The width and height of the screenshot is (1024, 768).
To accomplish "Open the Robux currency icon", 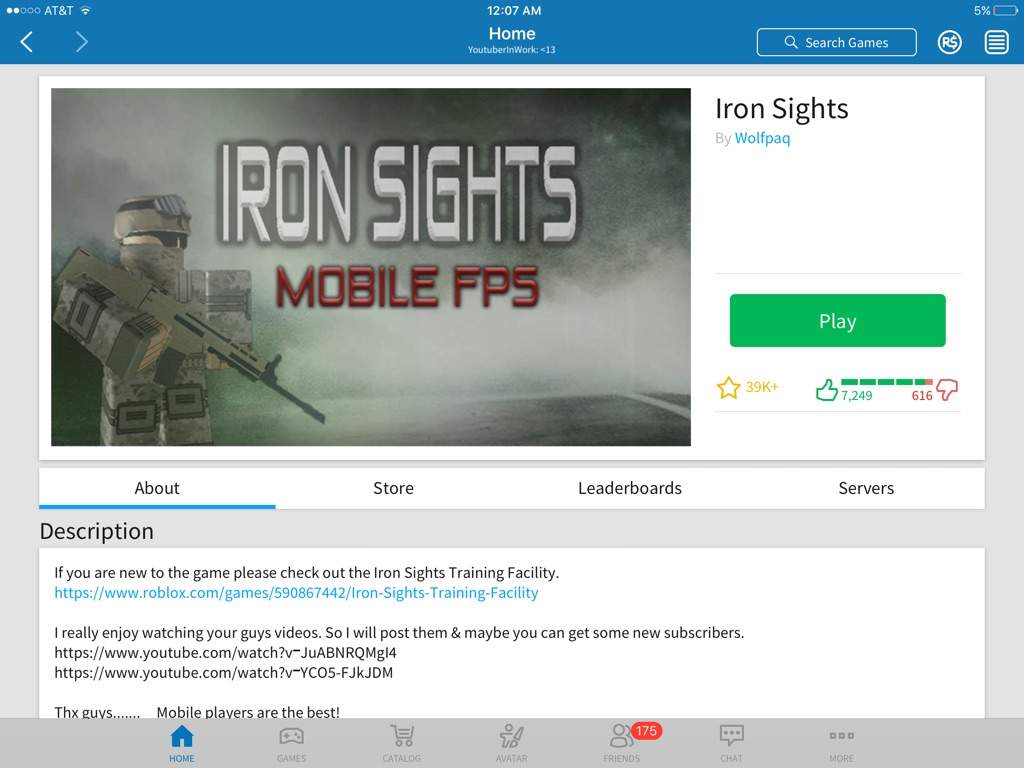I will pyautogui.click(x=950, y=42).
